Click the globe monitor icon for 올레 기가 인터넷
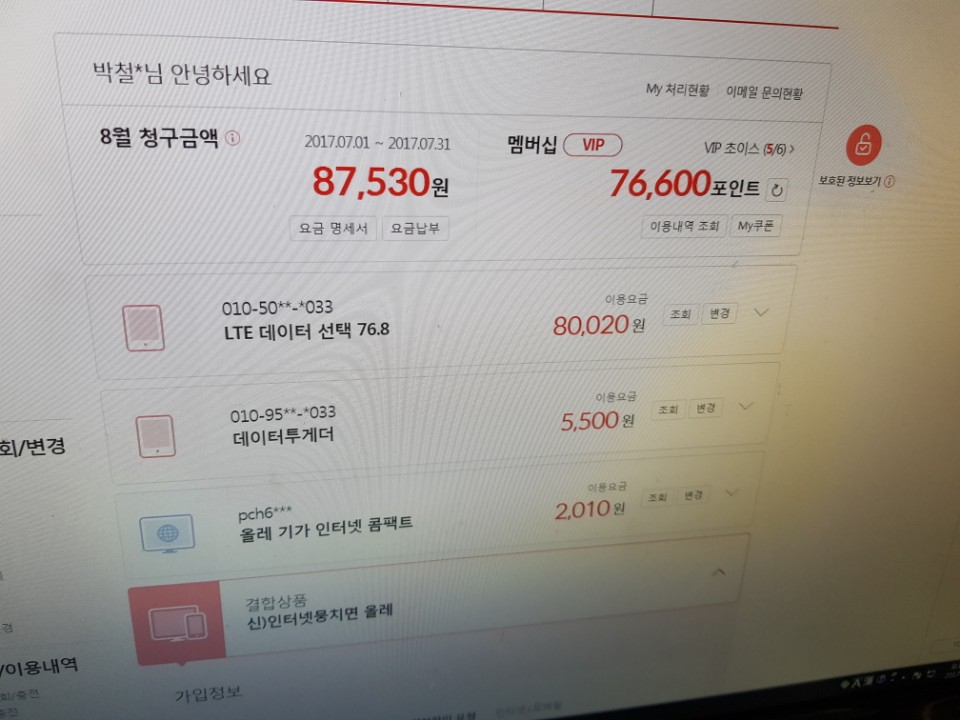960x720 pixels. (x=167, y=533)
